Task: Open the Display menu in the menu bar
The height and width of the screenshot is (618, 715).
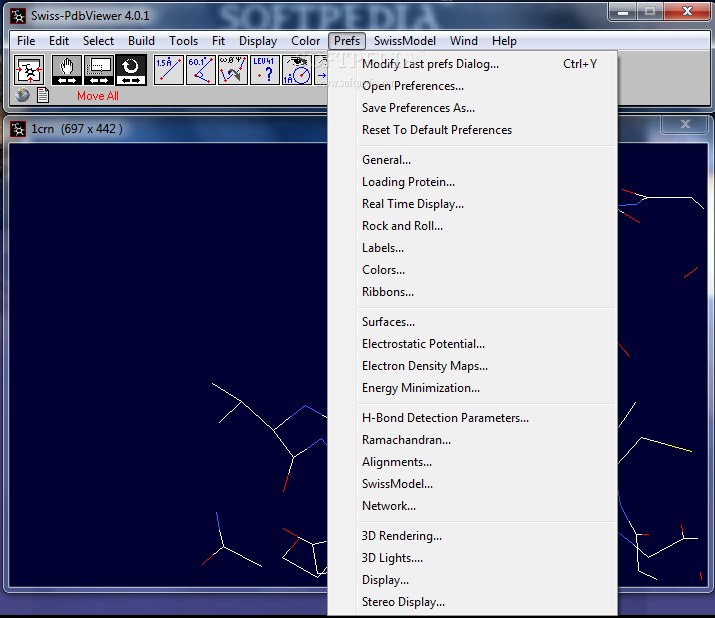Action: [x=258, y=41]
